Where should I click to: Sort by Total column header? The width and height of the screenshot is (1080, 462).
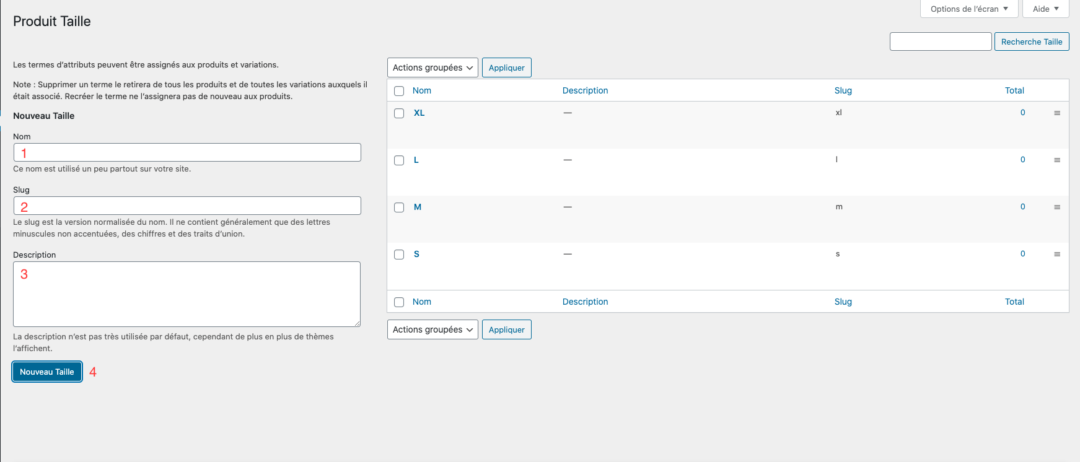(x=1015, y=90)
